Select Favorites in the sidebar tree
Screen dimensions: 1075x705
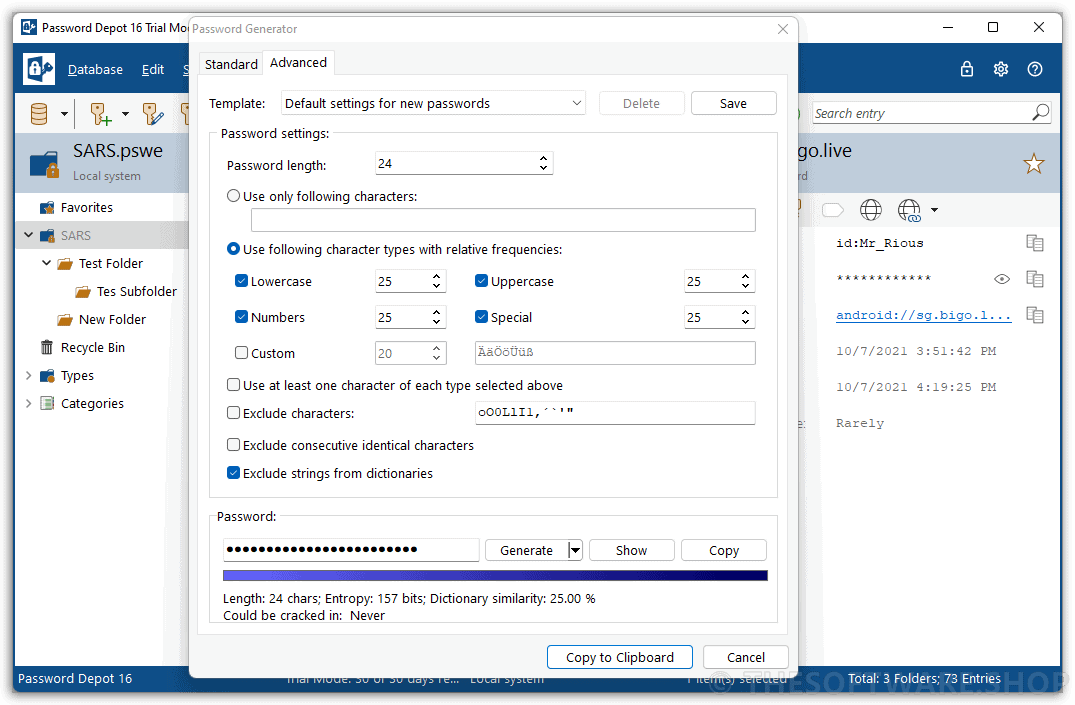[86, 207]
